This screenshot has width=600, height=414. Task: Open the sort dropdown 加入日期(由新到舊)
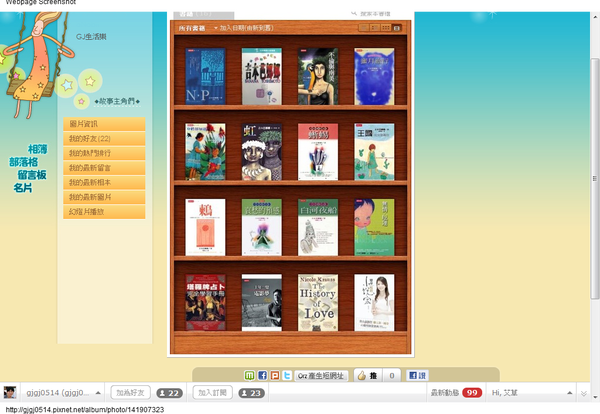(244, 28)
